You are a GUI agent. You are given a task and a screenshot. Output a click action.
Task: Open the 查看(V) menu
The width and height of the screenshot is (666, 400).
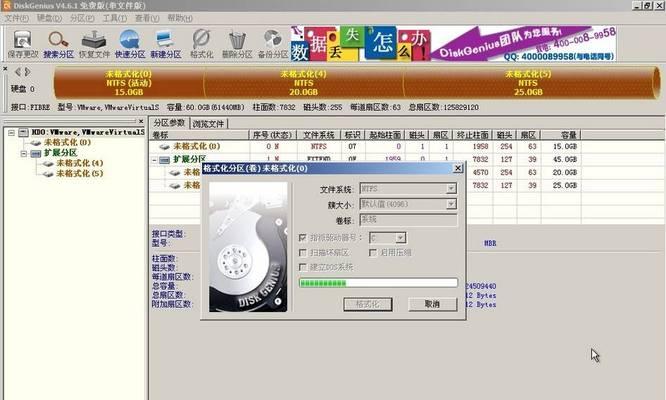click(x=147, y=18)
